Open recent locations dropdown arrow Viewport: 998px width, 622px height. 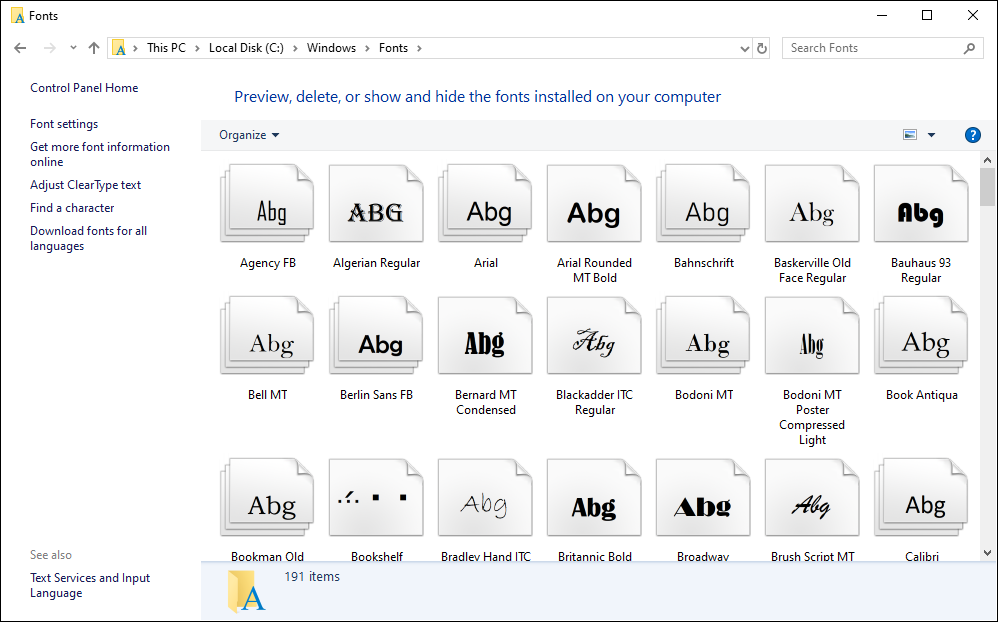tap(73, 48)
